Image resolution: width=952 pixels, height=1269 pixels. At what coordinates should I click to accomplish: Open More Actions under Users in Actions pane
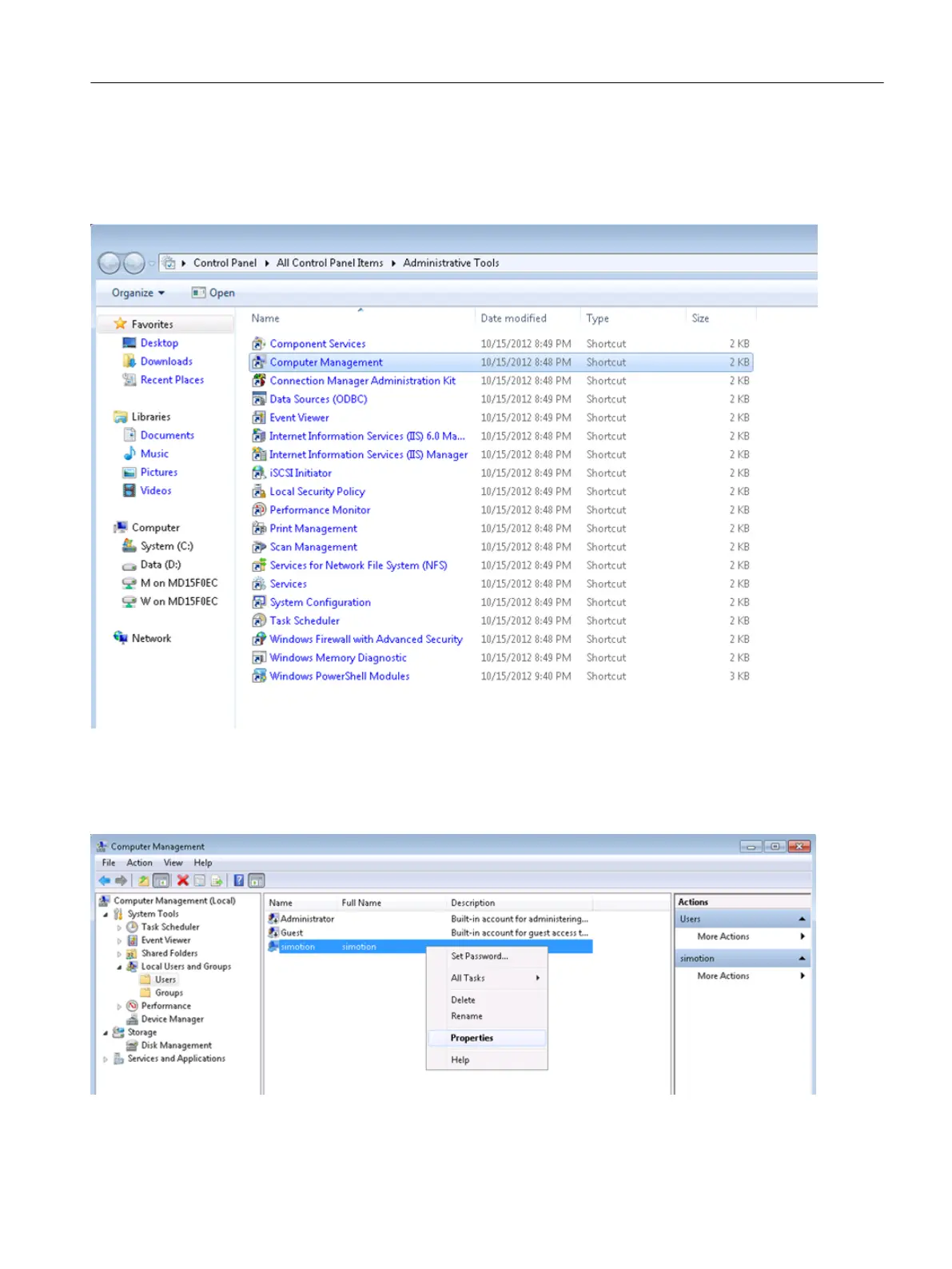click(743, 936)
